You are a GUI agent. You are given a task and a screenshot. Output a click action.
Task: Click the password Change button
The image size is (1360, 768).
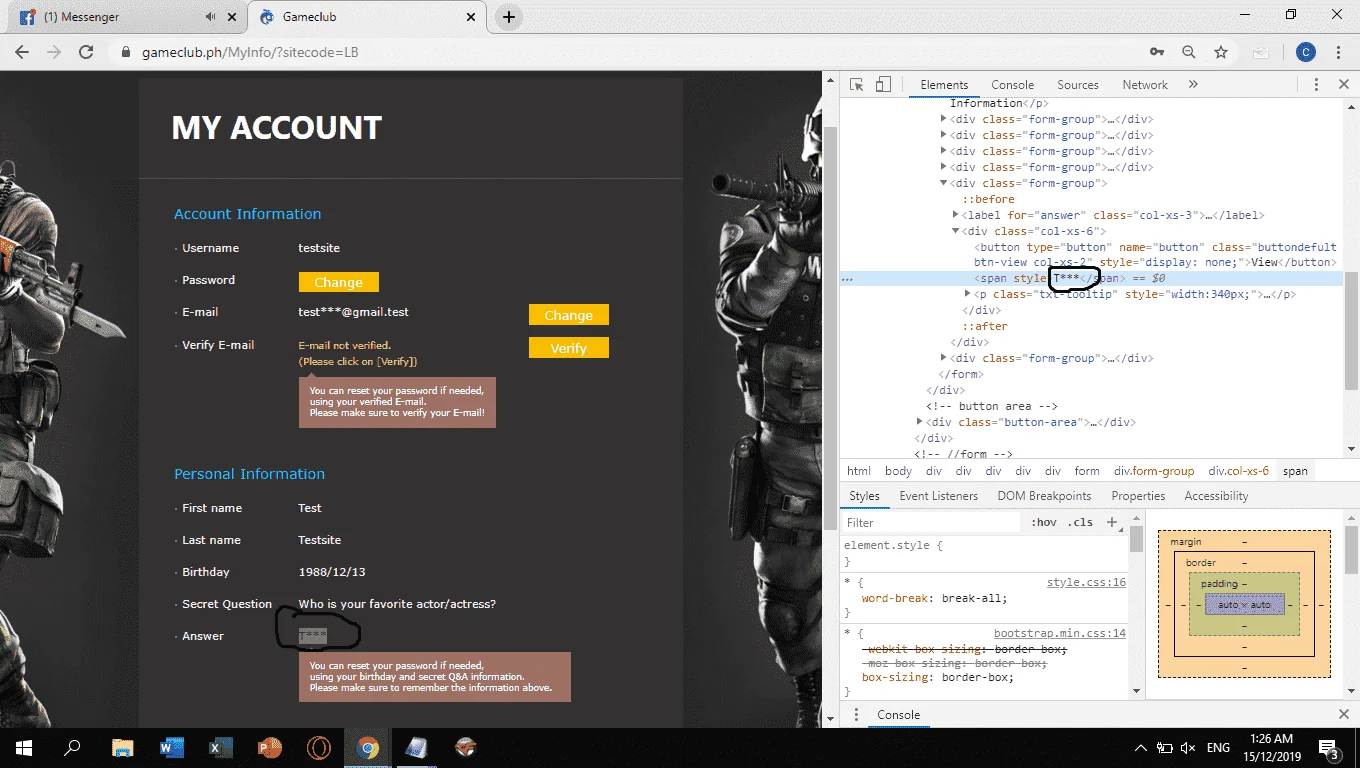coord(339,282)
